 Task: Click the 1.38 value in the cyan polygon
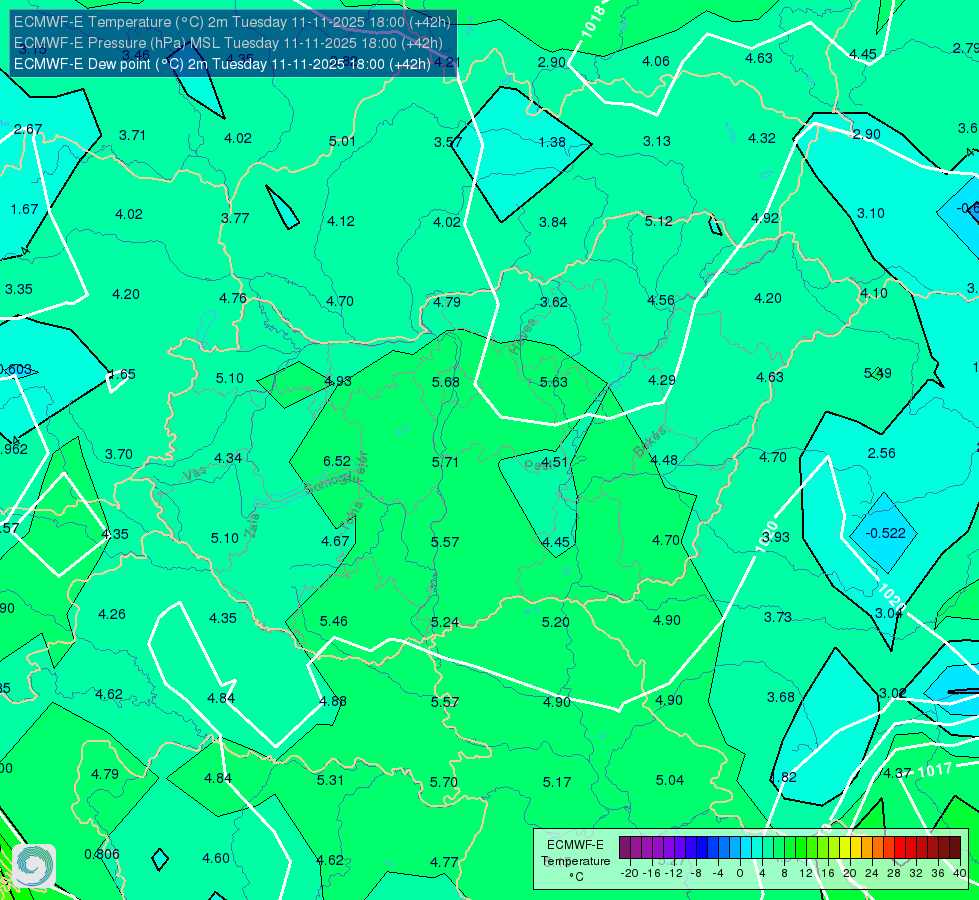[x=552, y=142]
